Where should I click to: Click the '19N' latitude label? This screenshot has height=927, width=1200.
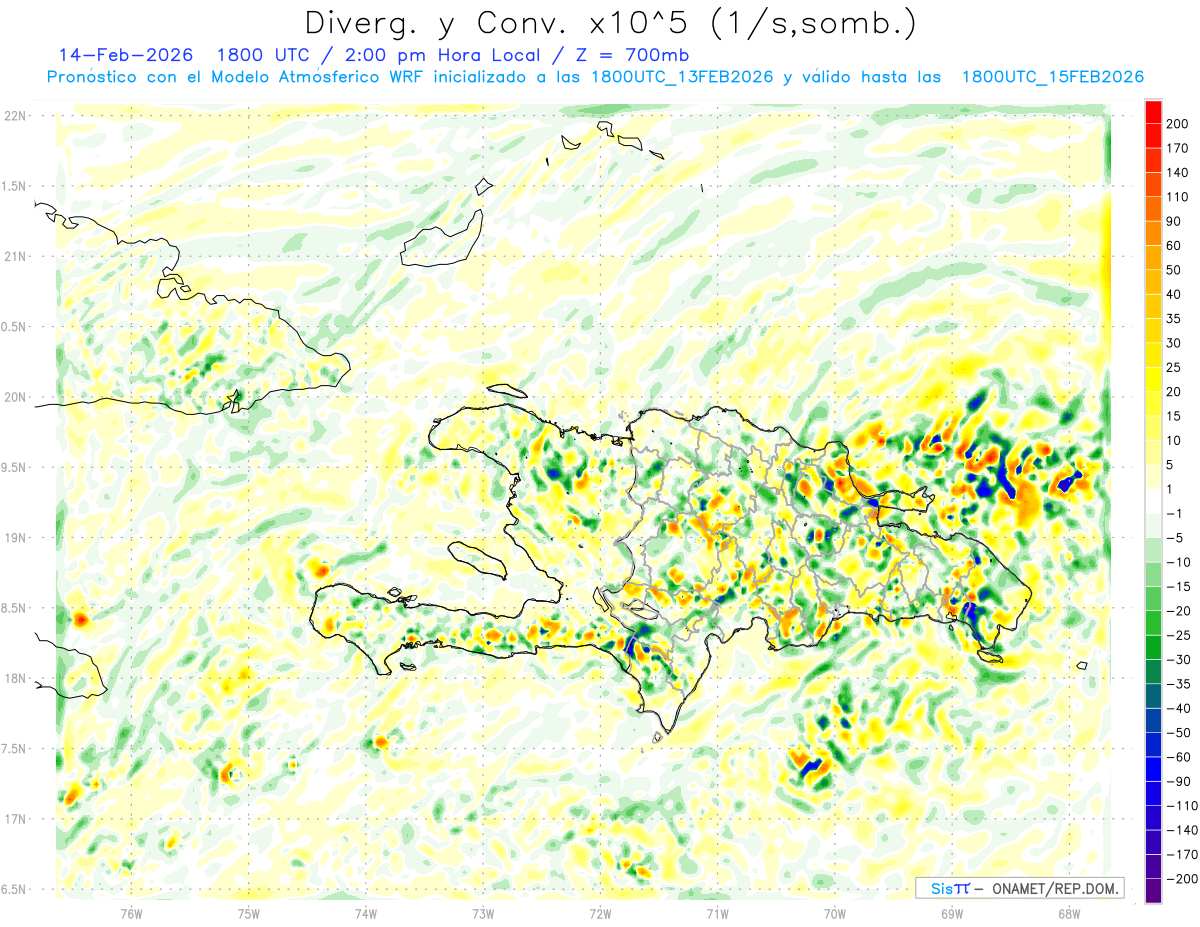(15, 538)
